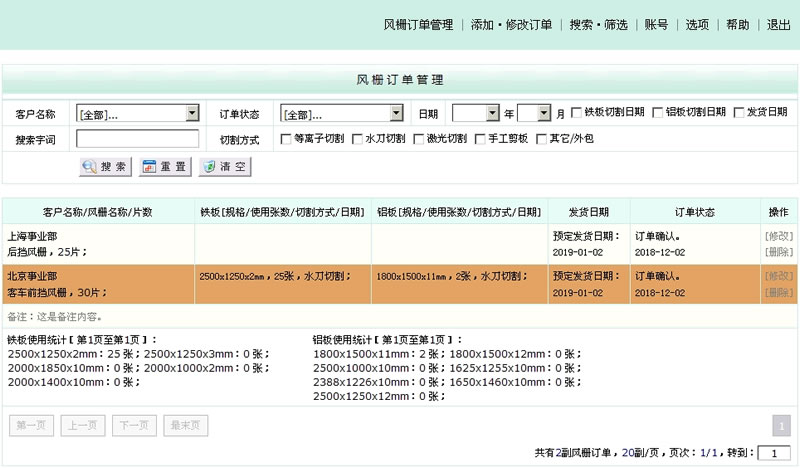This screenshot has height=468, width=800.
Task: Open the 帮助 help menu
Action: coord(737,24)
